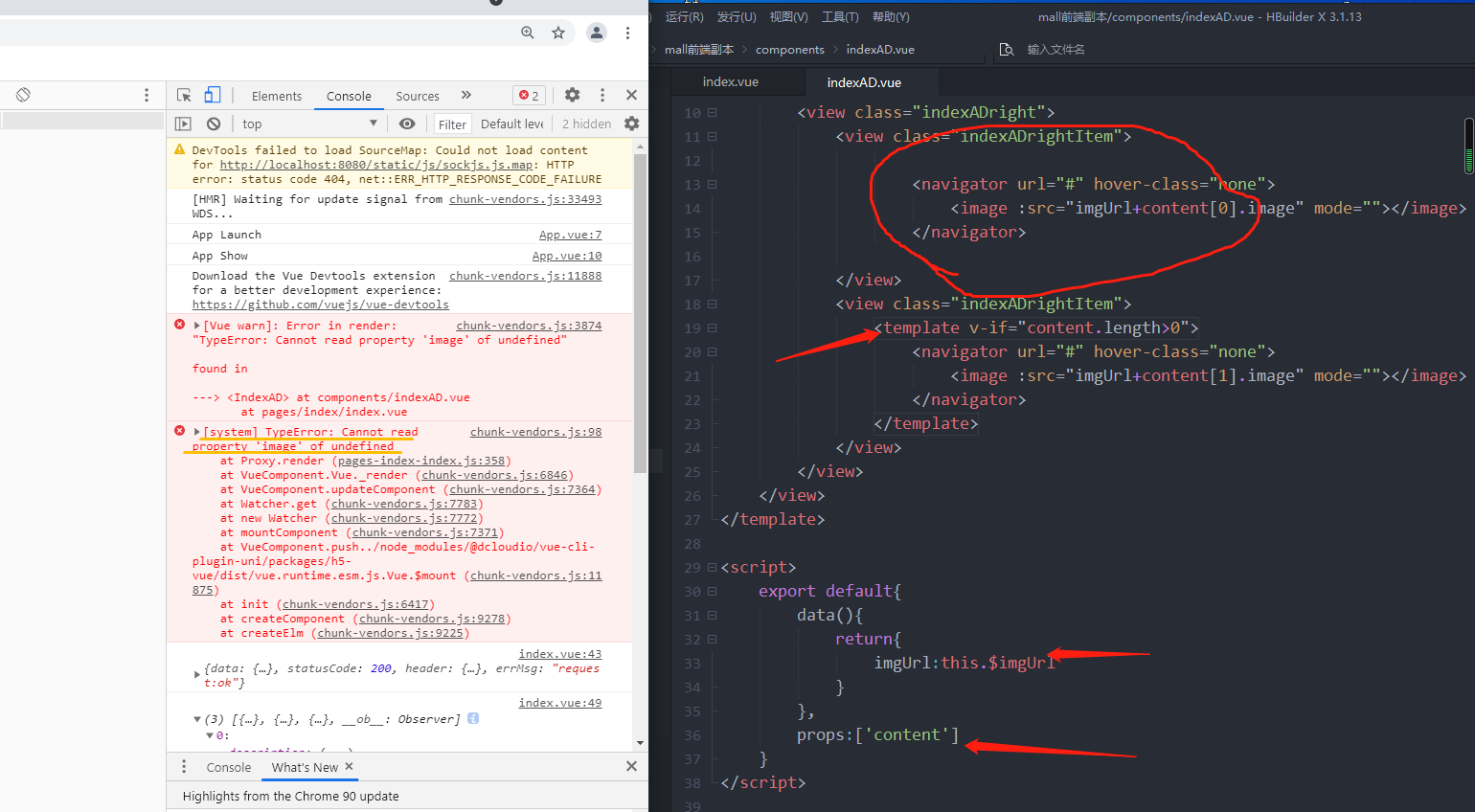Click the array info badge icon
The image size is (1475, 812).
[x=473, y=718]
